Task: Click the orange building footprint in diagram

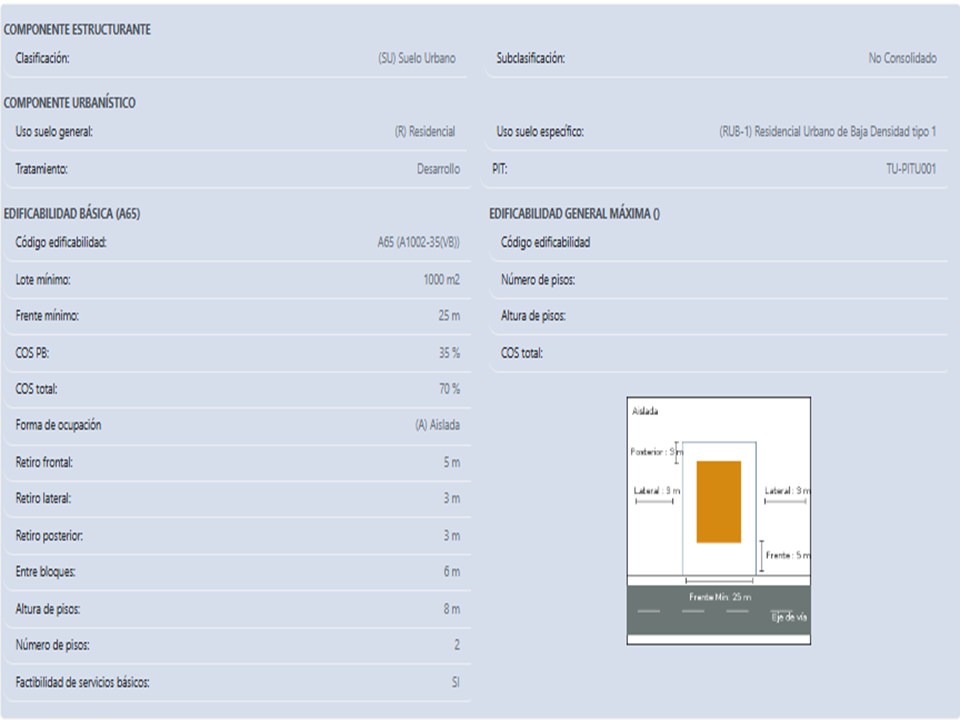Action: point(719,502)
